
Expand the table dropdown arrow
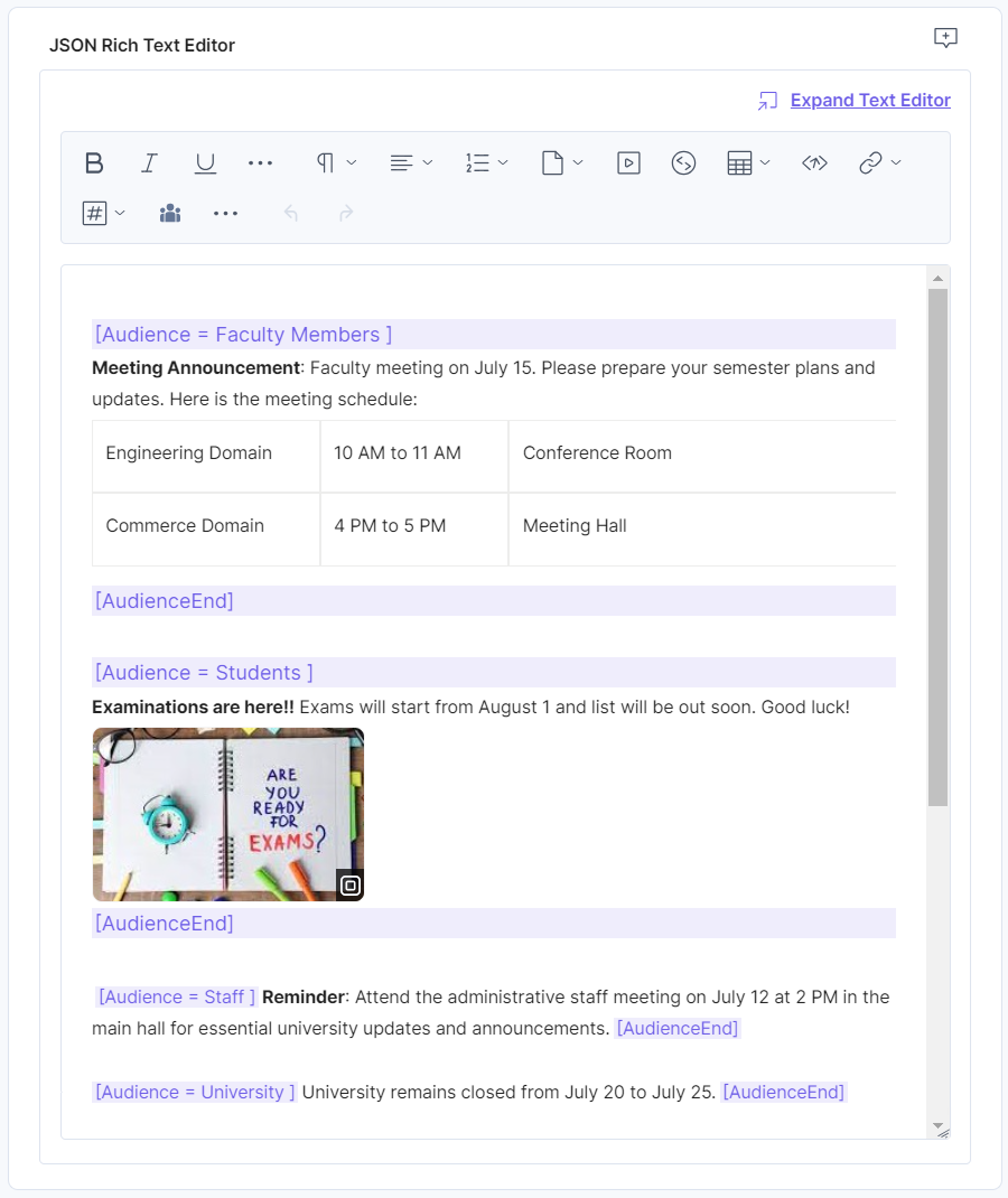coord(765,163)
